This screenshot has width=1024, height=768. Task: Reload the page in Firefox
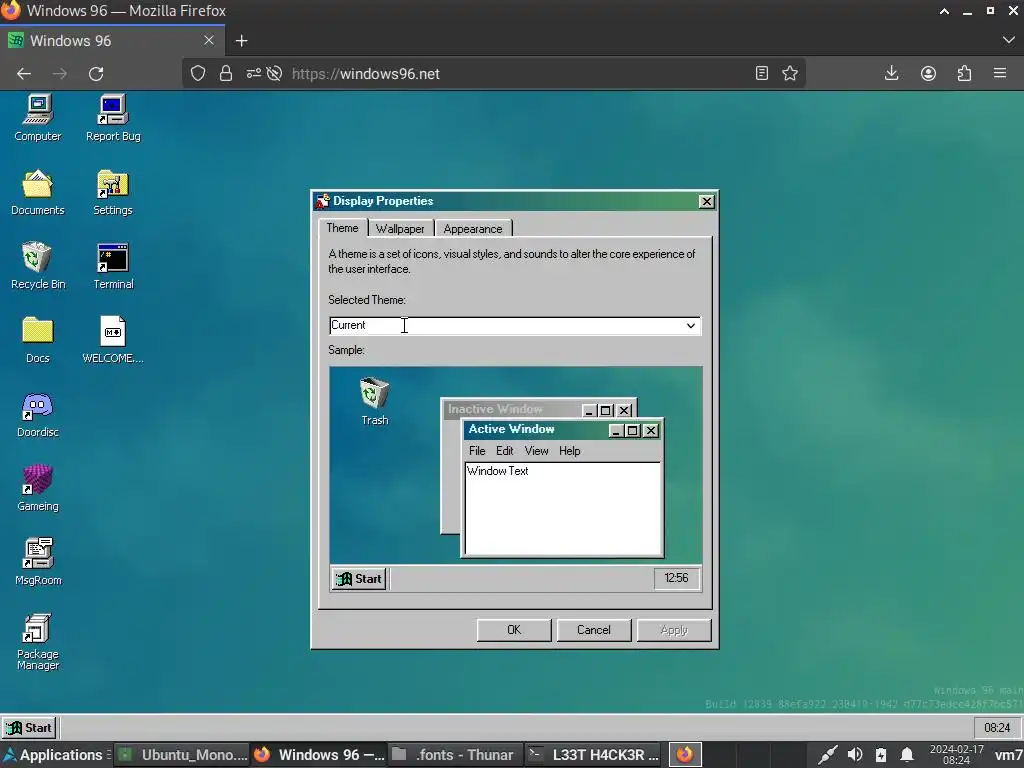point(96,74)
